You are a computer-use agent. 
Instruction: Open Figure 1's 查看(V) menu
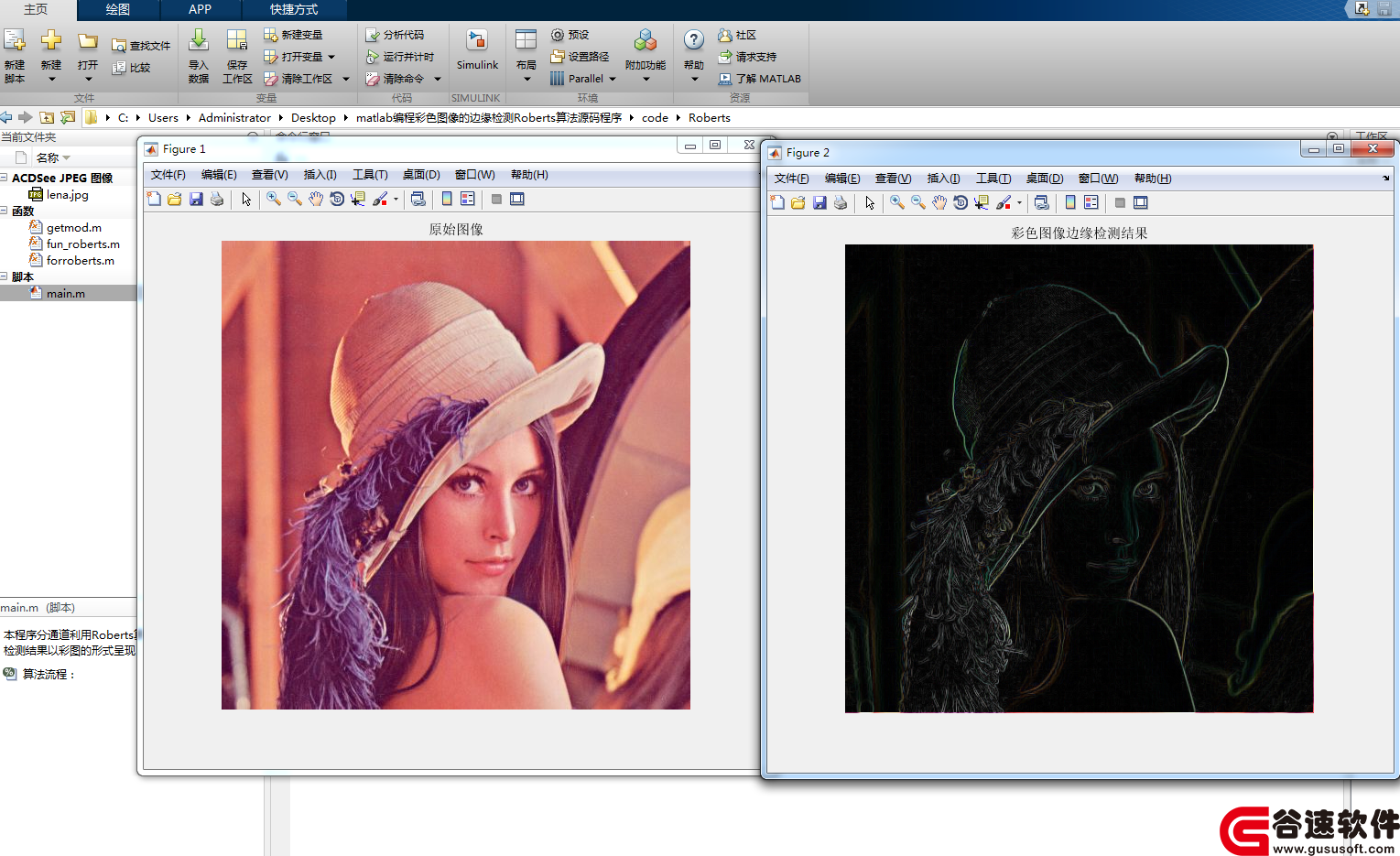pyautogui.click(x=269, y=175)
